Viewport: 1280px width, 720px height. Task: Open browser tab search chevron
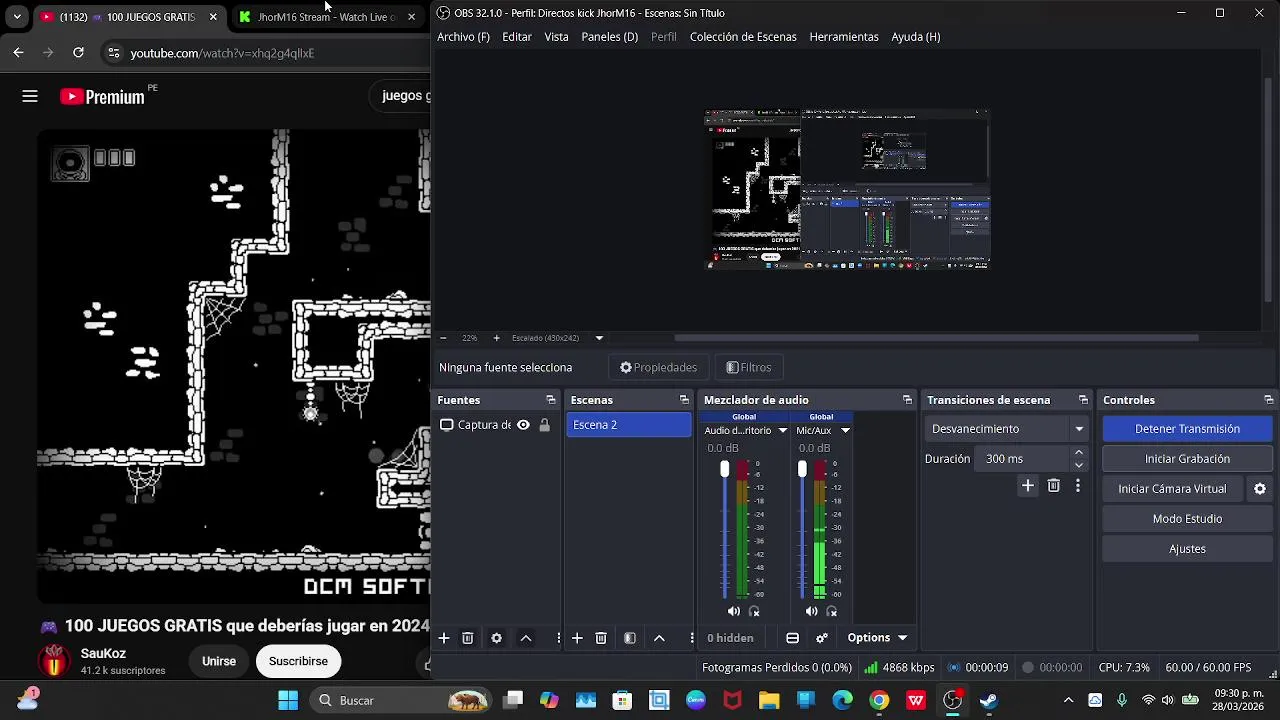pos(17,17)
